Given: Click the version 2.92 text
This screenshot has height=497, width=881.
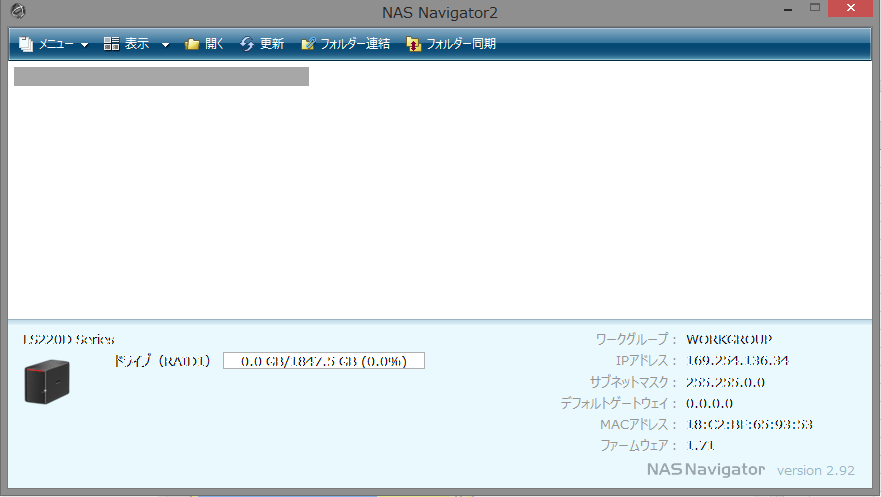Looking at the screenshot, I should pos(816,471).
